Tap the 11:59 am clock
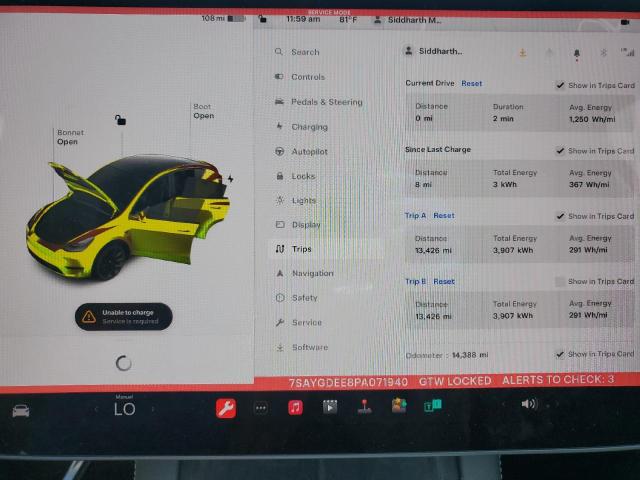The image size is (640, 480). click(303, 19)
